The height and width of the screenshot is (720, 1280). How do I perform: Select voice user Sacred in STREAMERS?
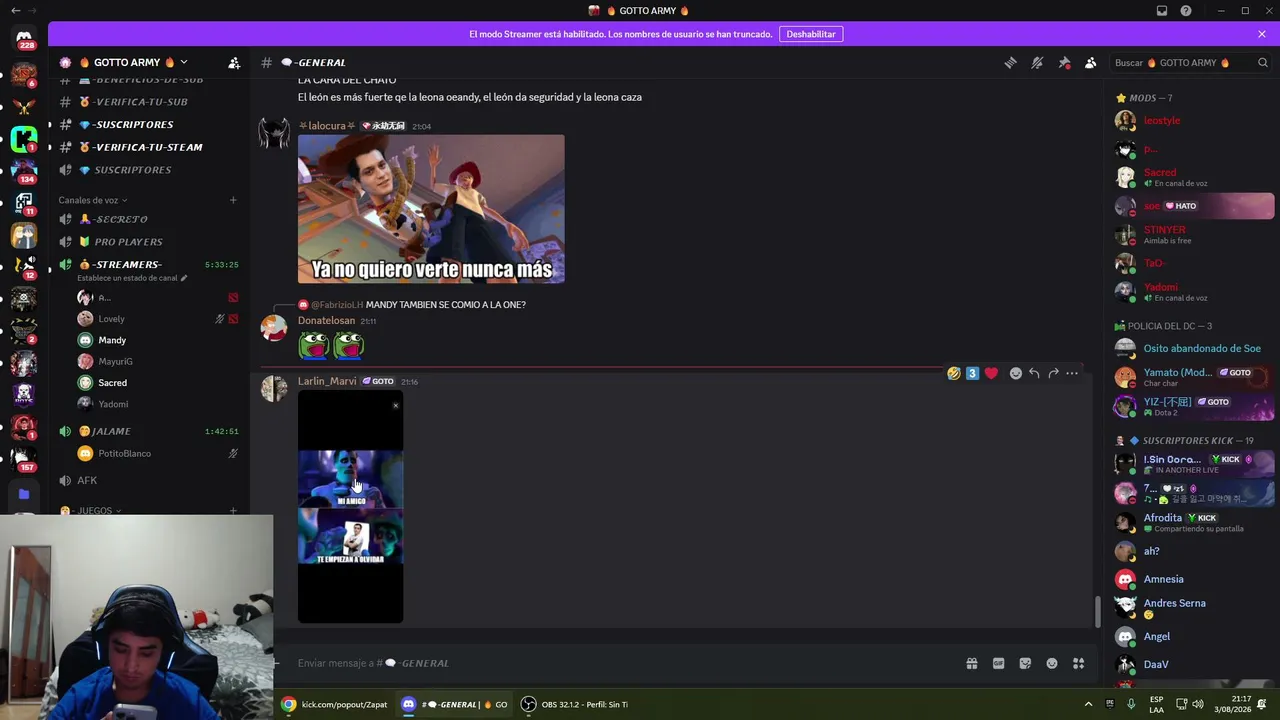tap(112, 383)
